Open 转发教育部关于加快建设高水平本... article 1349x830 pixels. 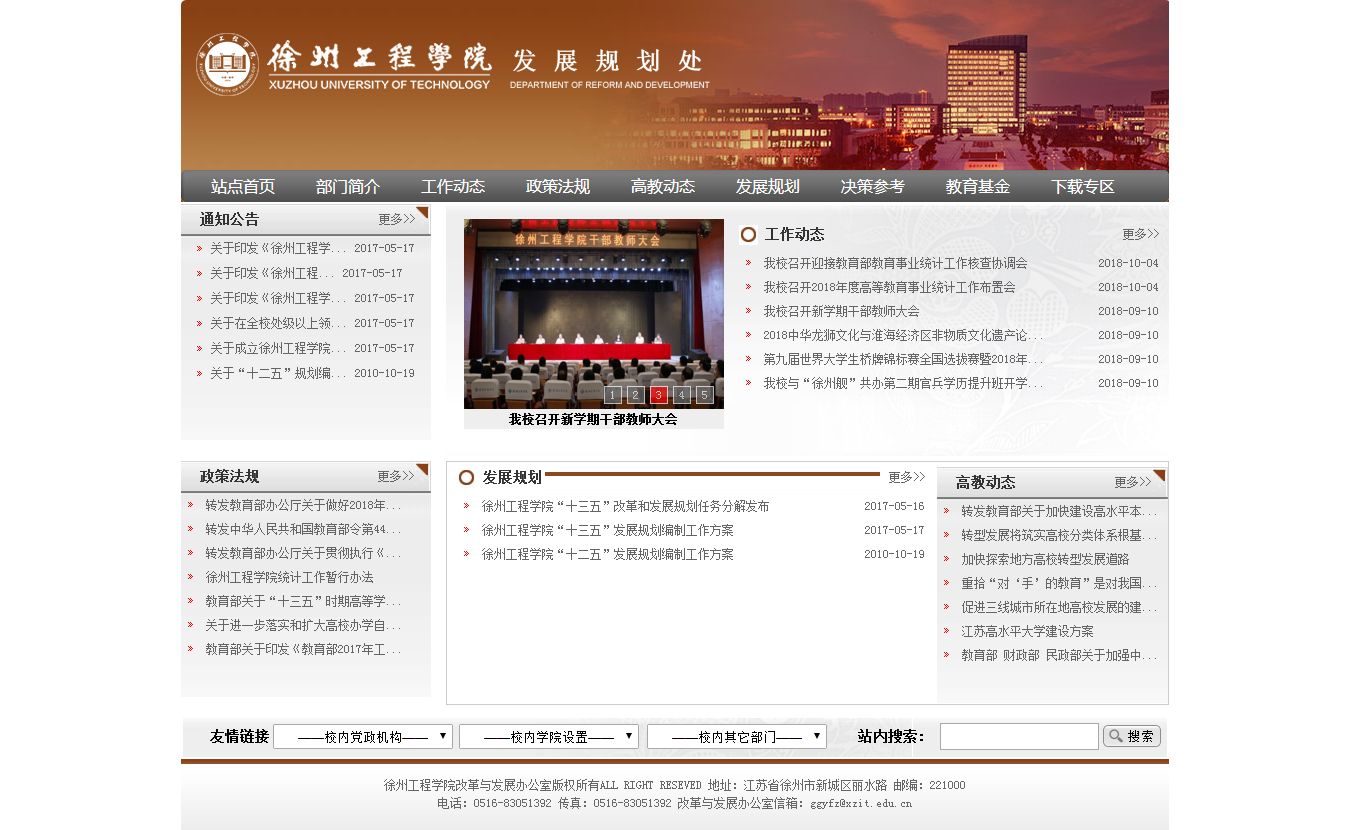(x=1059, y=511)
